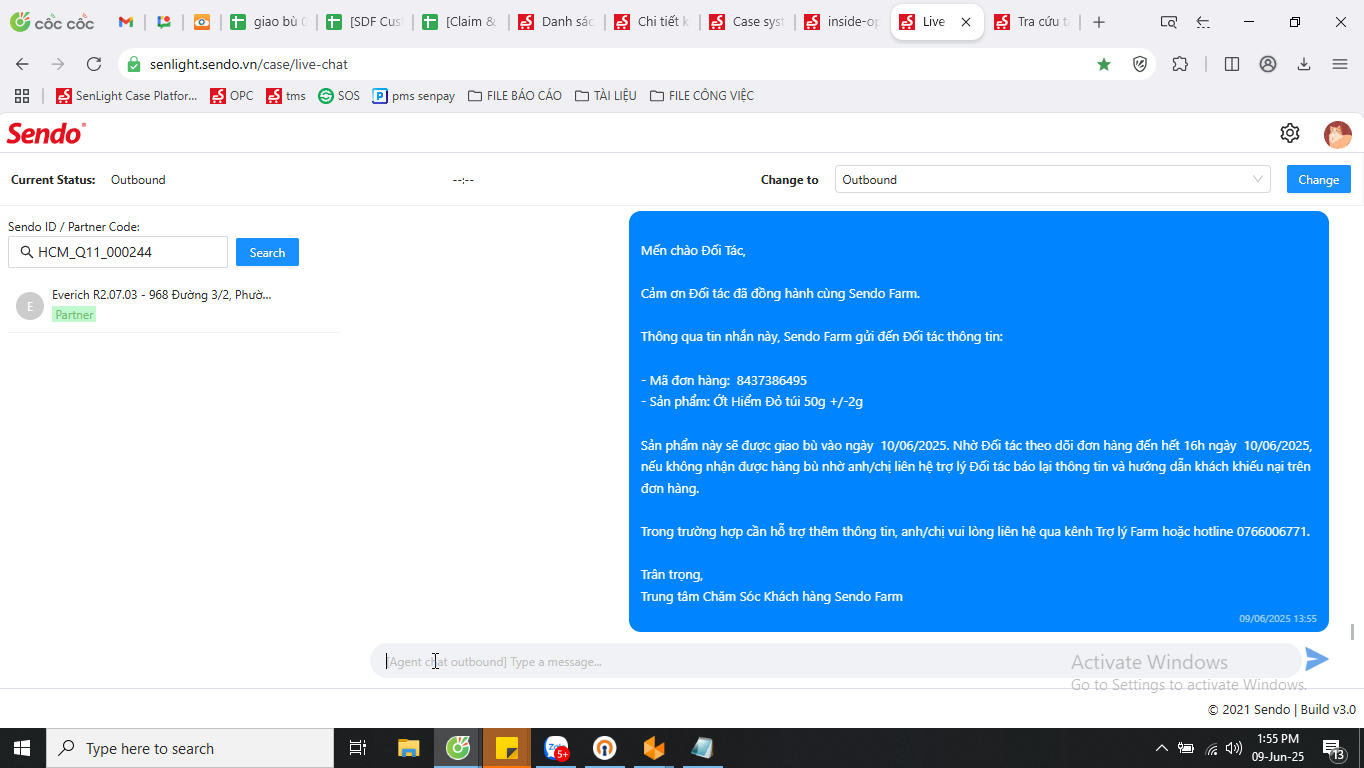Focus the Sendo ID search field
Image resolution: width=1364 pixels, height=768 pixels.
coord(118,252)
